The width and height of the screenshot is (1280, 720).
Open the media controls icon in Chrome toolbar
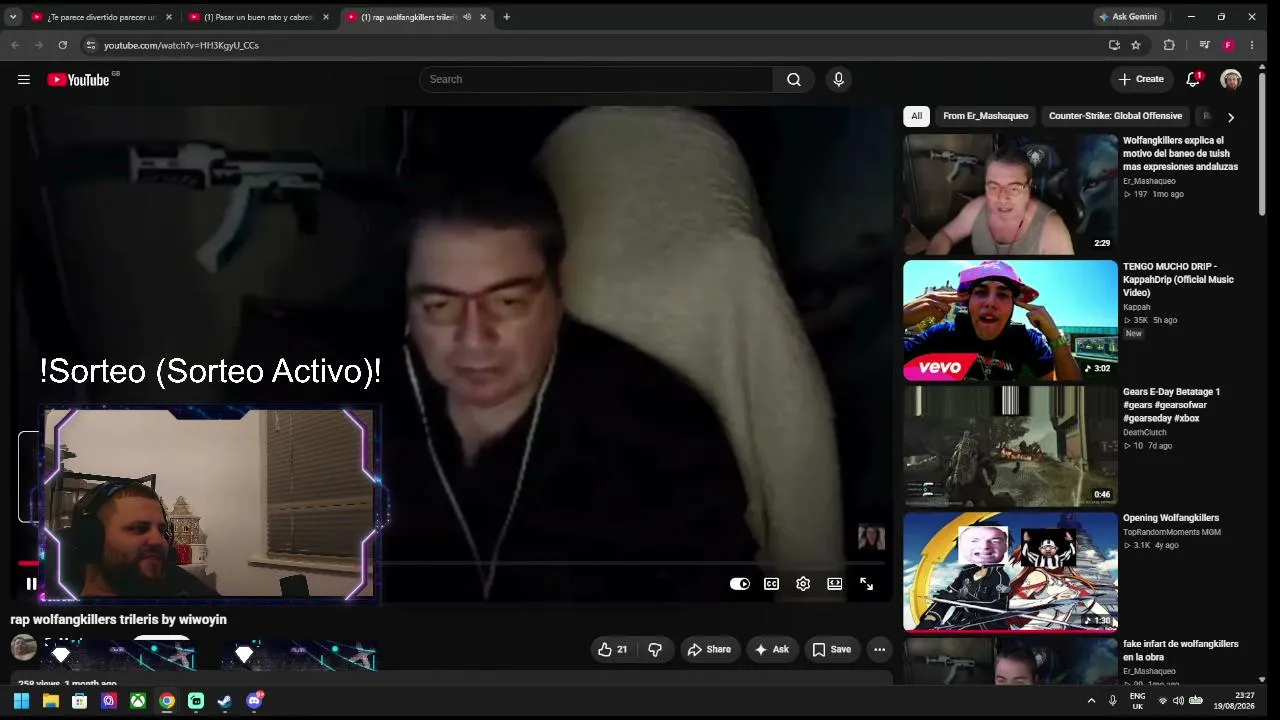1204,45
